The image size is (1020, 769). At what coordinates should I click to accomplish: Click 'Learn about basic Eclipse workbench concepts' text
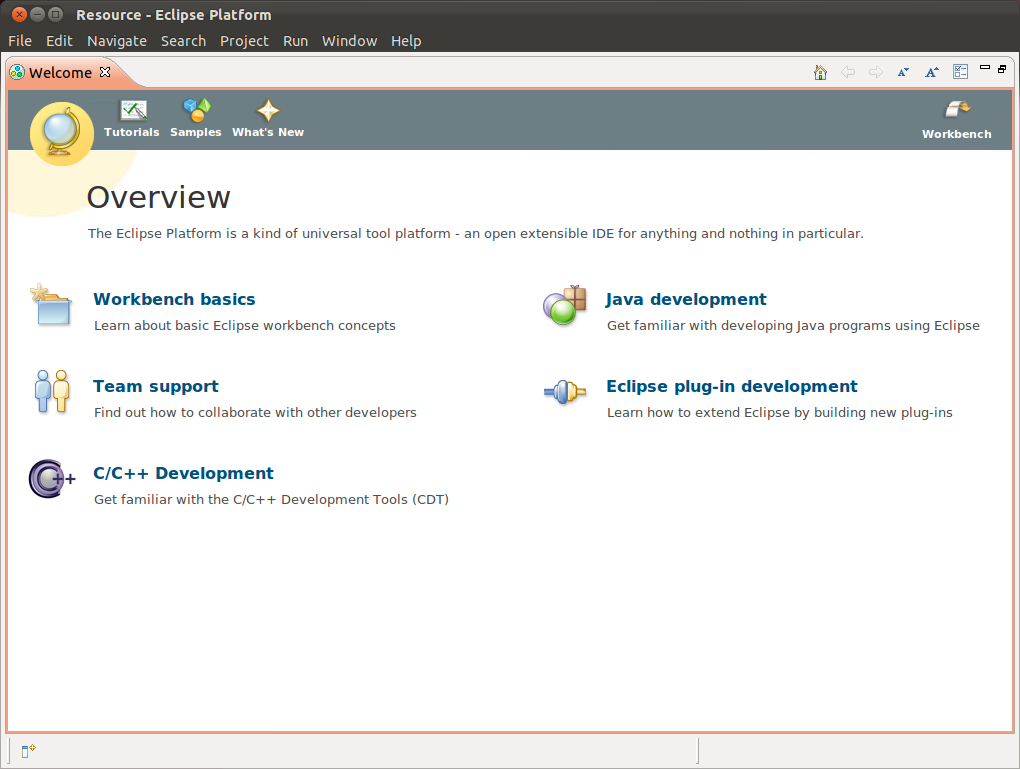point(245,325)
